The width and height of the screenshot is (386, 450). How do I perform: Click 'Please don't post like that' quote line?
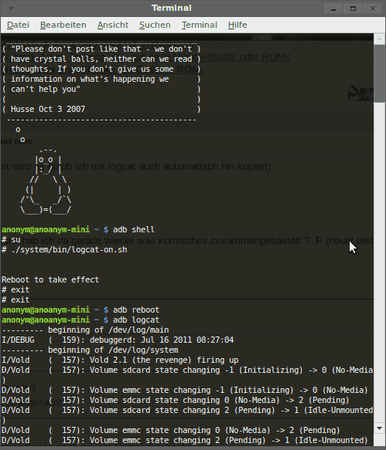click(102, 49)
